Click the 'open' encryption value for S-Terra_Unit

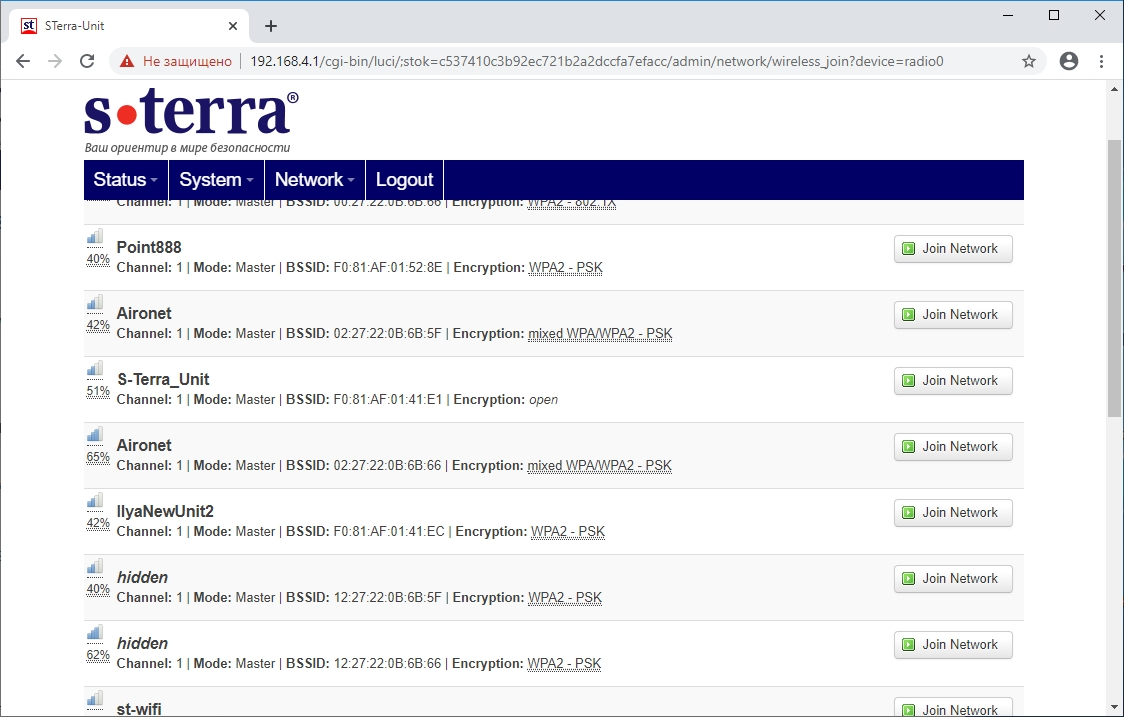[x=543, y=399]
